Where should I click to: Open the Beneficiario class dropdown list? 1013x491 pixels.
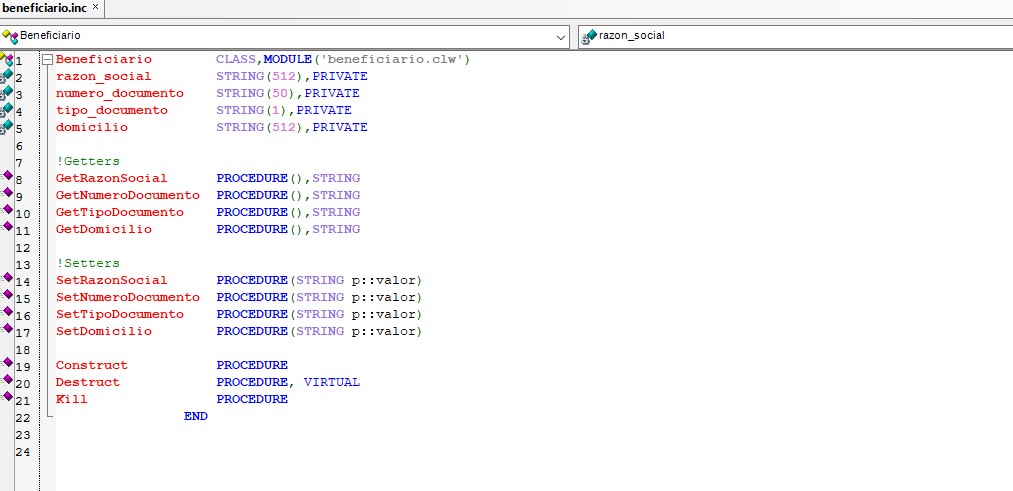click(x=561, y=36)
